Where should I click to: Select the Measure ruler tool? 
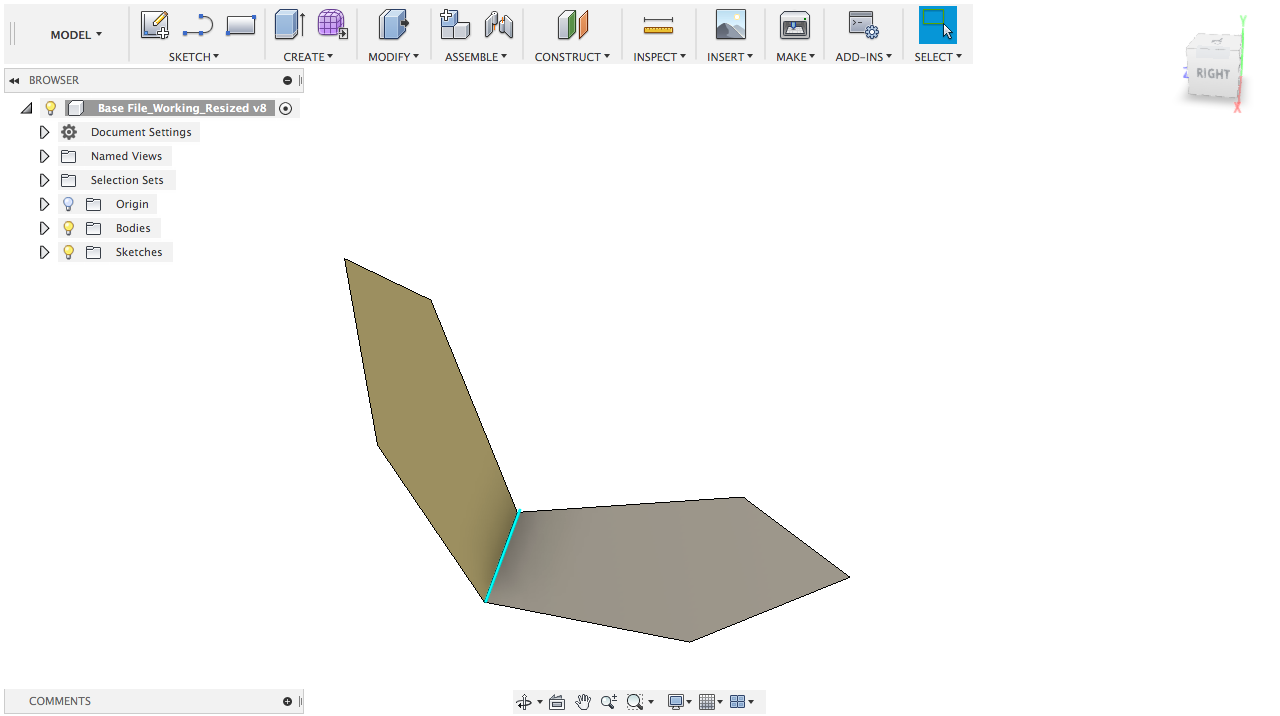point(659,25)
